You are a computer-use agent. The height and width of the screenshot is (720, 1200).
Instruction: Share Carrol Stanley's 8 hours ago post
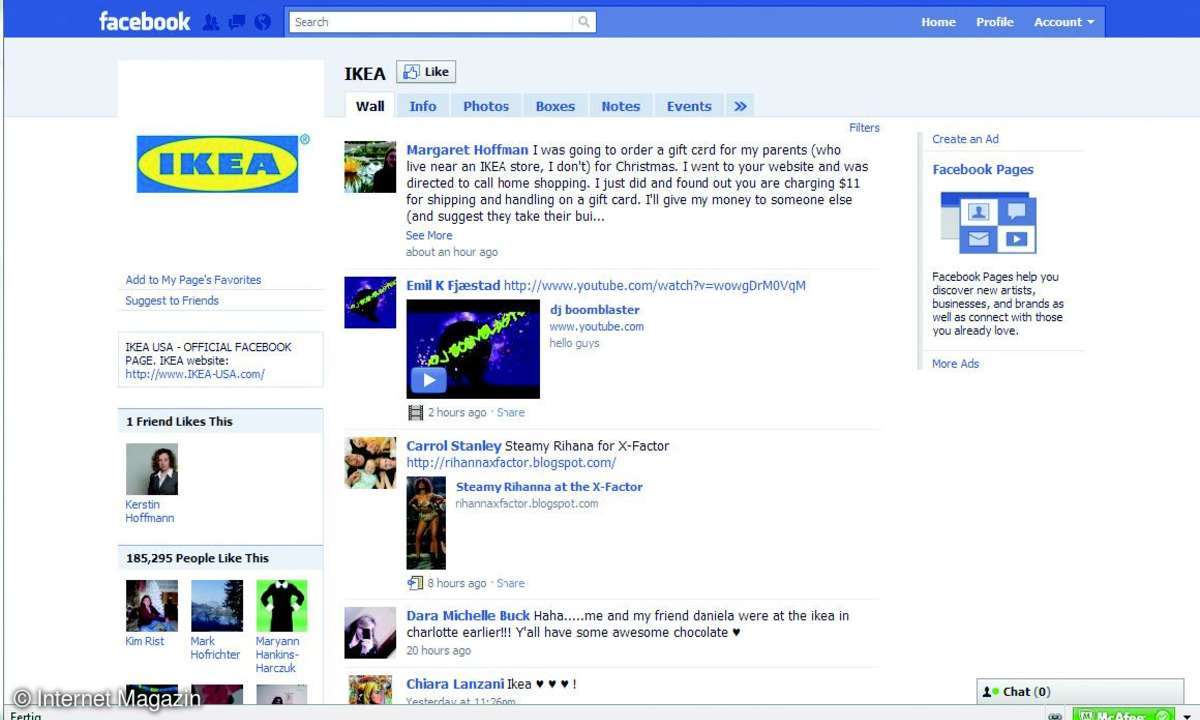(x=510, y=584)
